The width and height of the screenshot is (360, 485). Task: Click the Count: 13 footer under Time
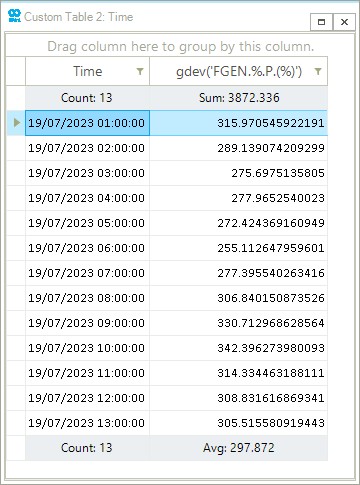coord(87,448)
